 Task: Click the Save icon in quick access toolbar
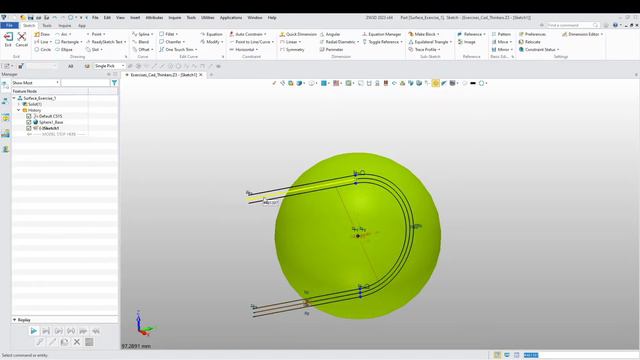pos(31,18)
